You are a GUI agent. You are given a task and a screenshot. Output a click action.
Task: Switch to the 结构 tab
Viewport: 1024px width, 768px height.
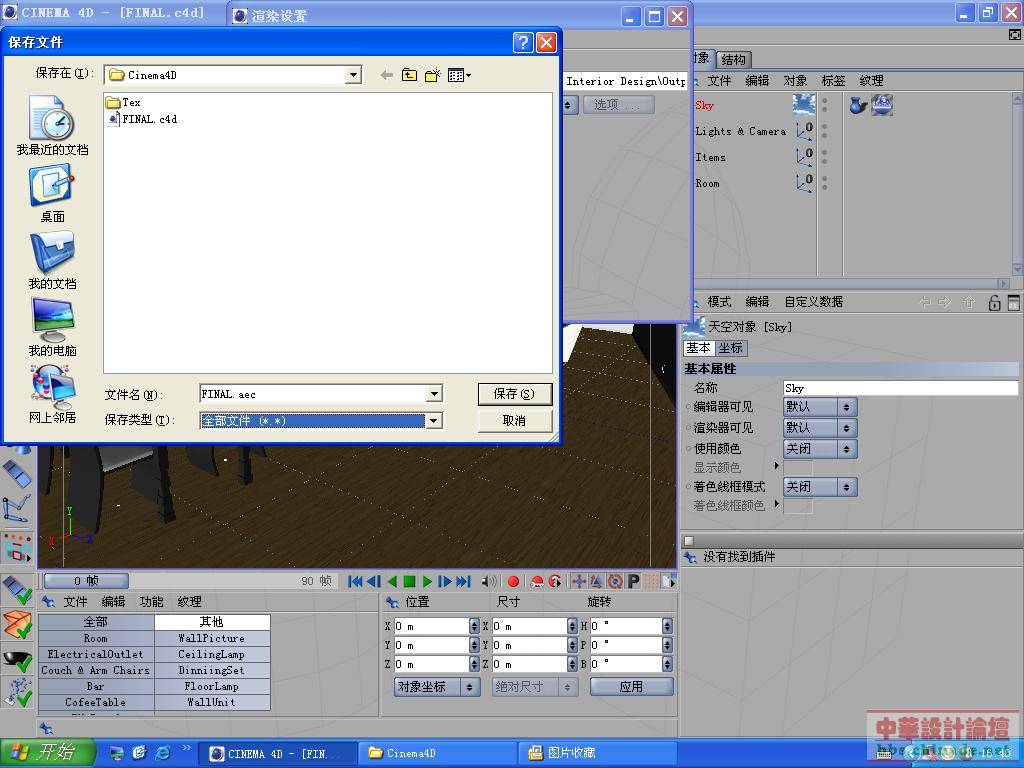point(734,59)
